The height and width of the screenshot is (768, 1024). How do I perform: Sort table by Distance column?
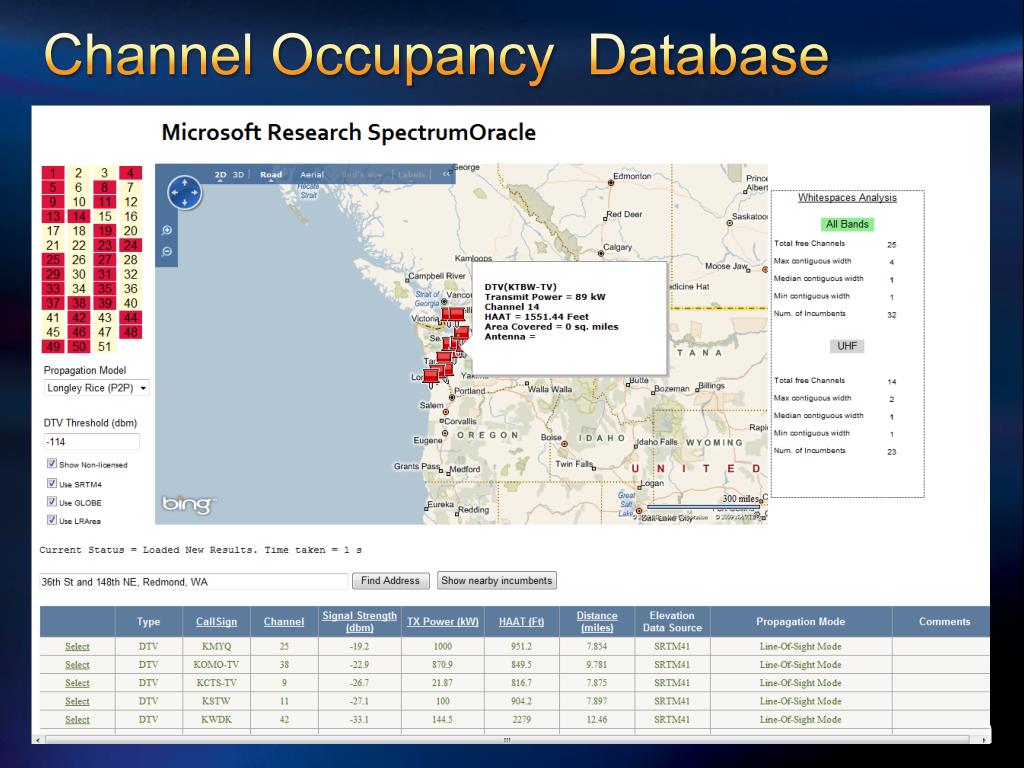click(597, 621)
